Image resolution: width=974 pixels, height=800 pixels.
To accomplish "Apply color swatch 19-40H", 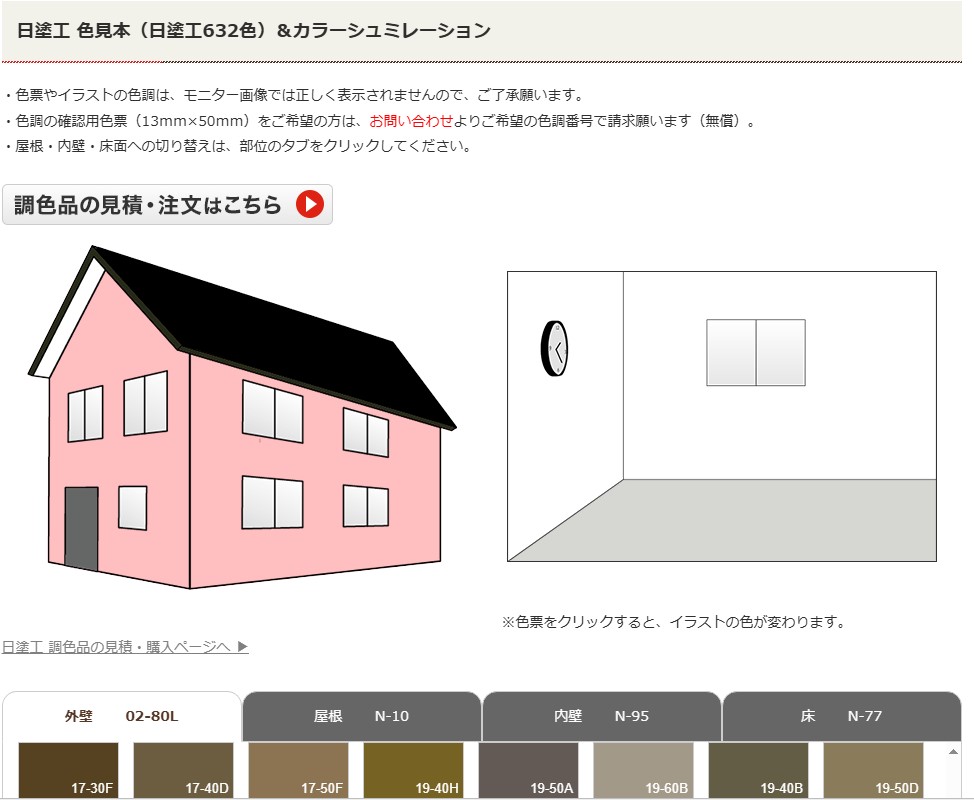I will (x=413, y=770).
